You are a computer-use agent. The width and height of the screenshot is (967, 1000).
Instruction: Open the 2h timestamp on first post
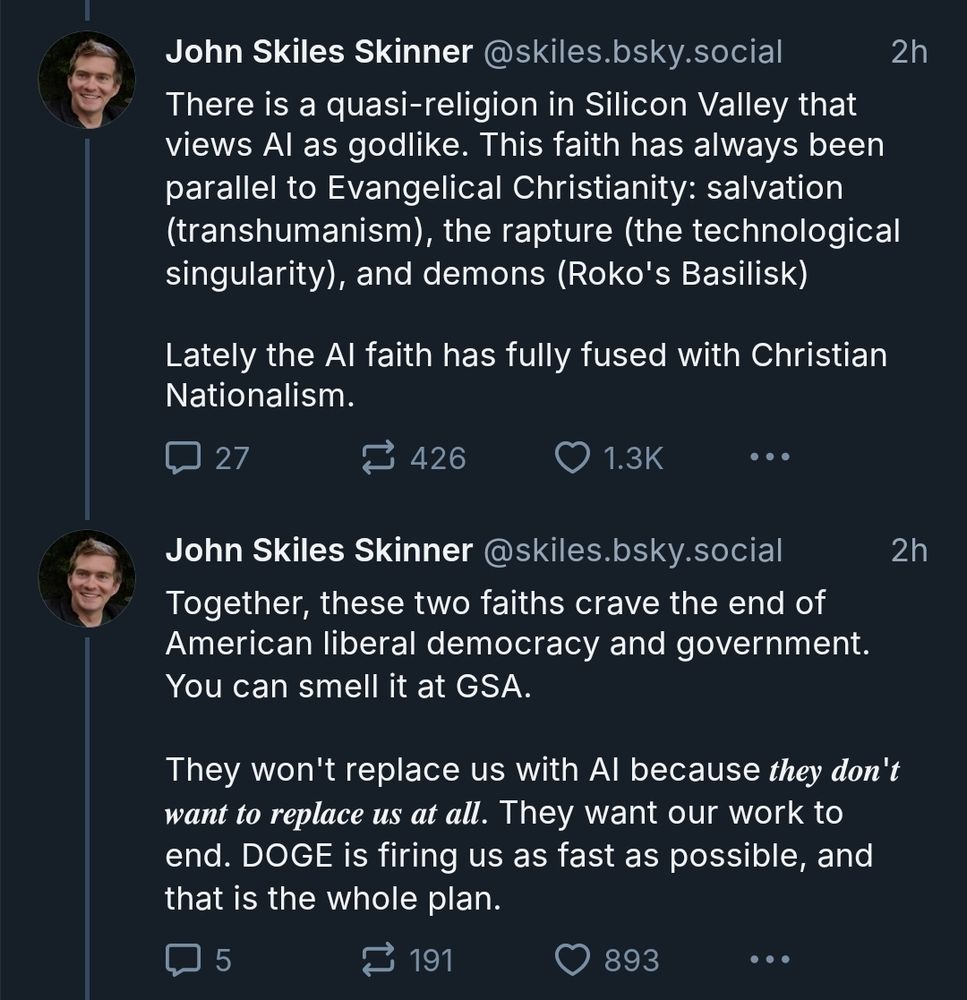tap(908, 52)
